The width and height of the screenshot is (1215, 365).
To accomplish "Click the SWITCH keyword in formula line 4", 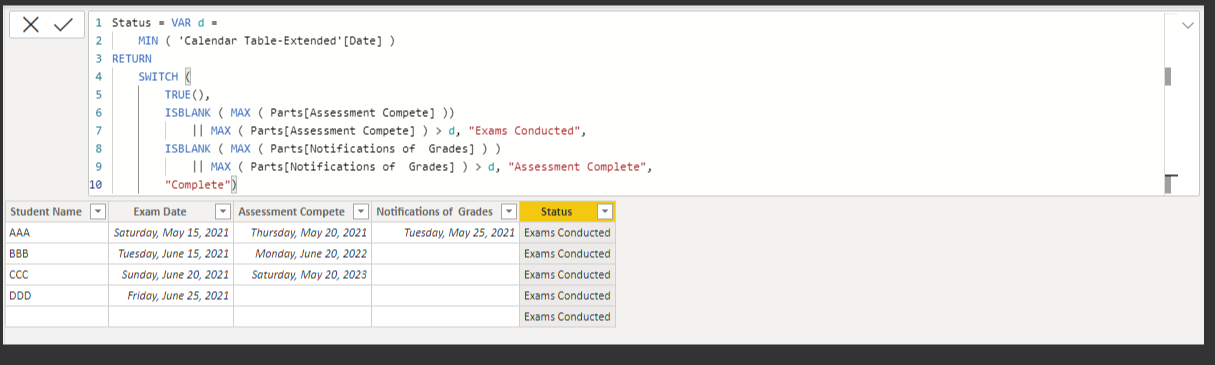I will pyautogui.click(x=158, y=76).
